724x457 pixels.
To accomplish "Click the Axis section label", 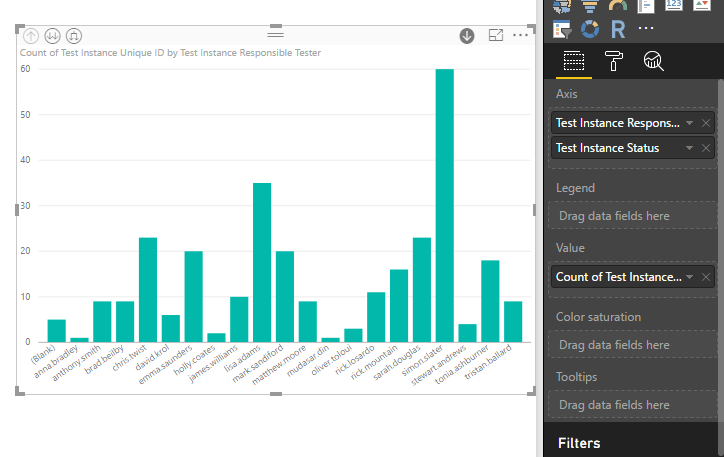I will pyautogui.click(x=567, y=94).
